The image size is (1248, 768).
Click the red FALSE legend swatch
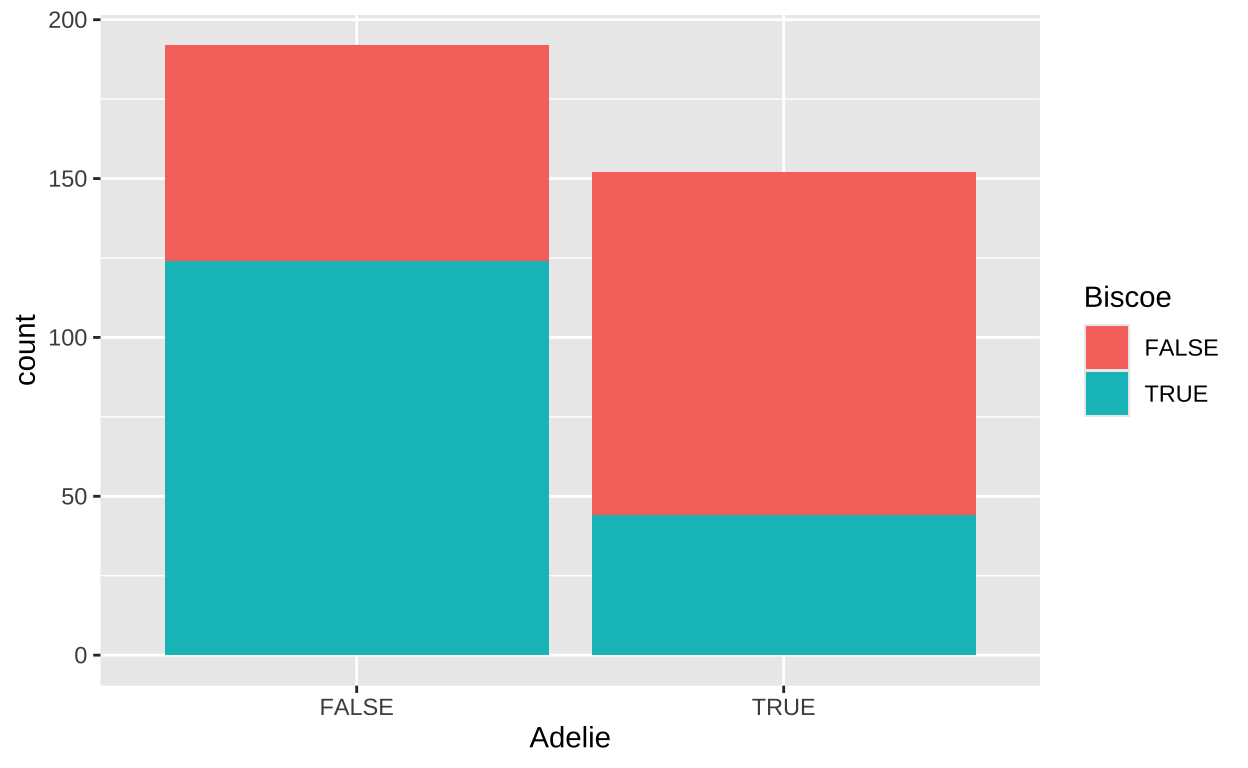[x=1107, y=348]
